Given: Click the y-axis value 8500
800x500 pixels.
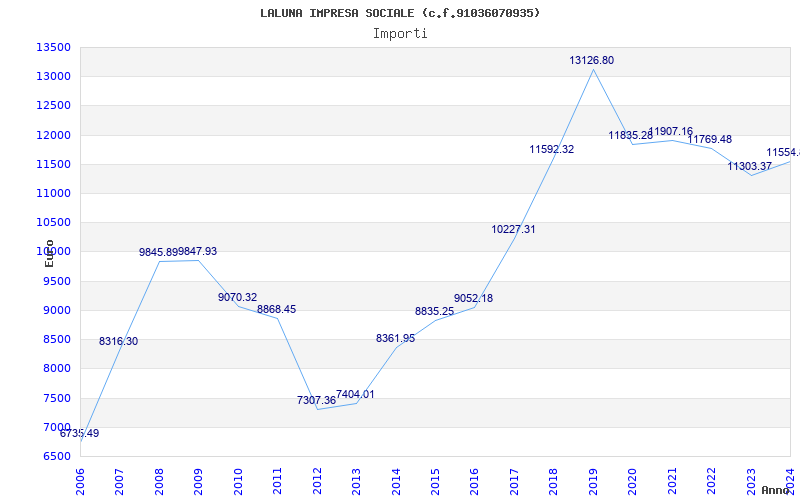Looking at the screenshot, I should pos(56,339).
